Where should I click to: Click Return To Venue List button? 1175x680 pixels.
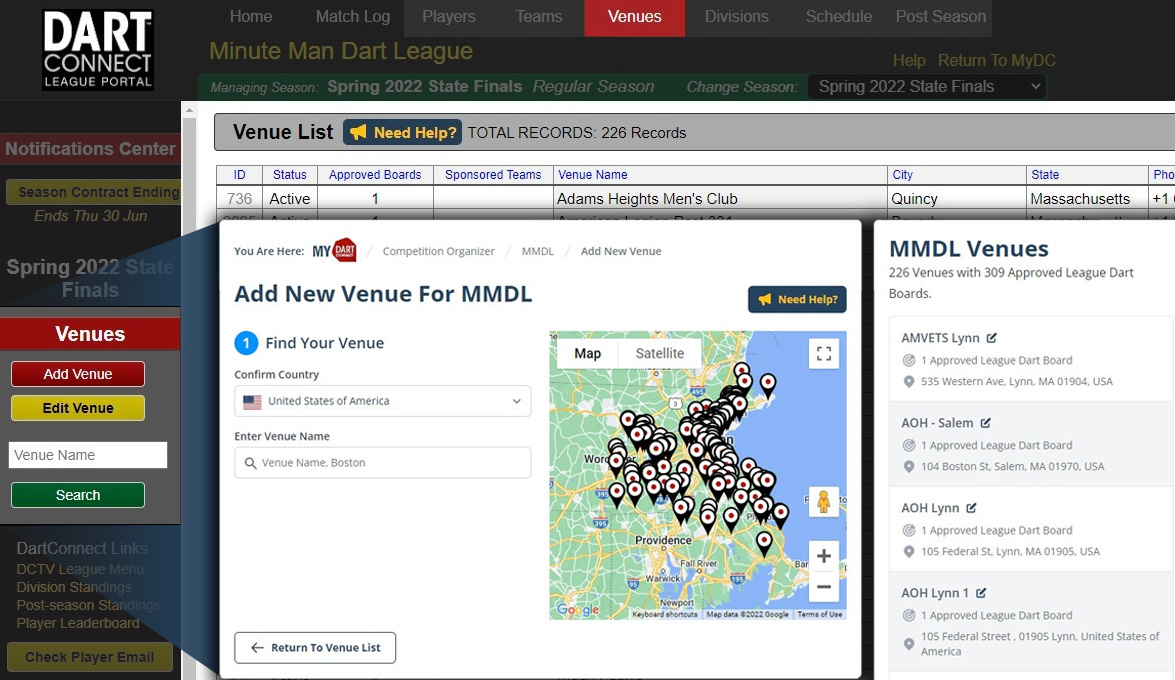point(315,648)
